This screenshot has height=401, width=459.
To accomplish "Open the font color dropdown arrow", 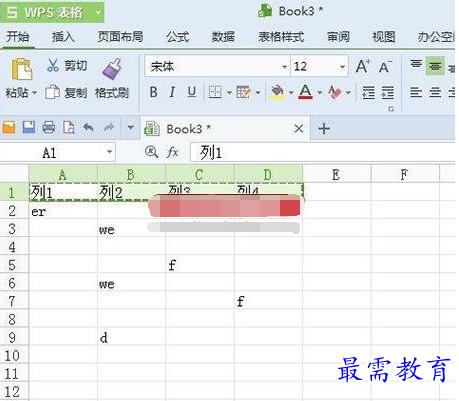I will click(x=320, y=93).
